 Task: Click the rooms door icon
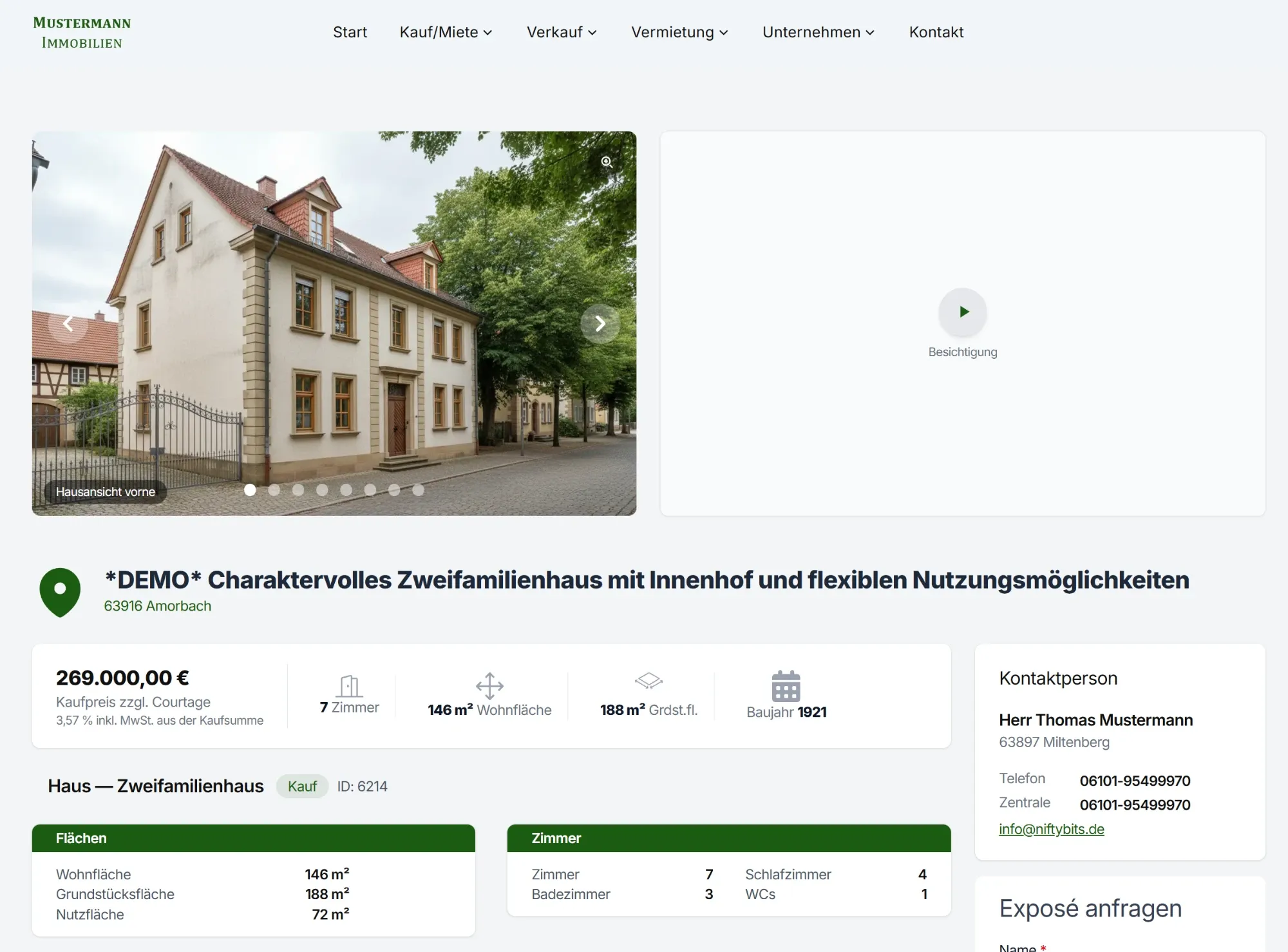[350, 686]
